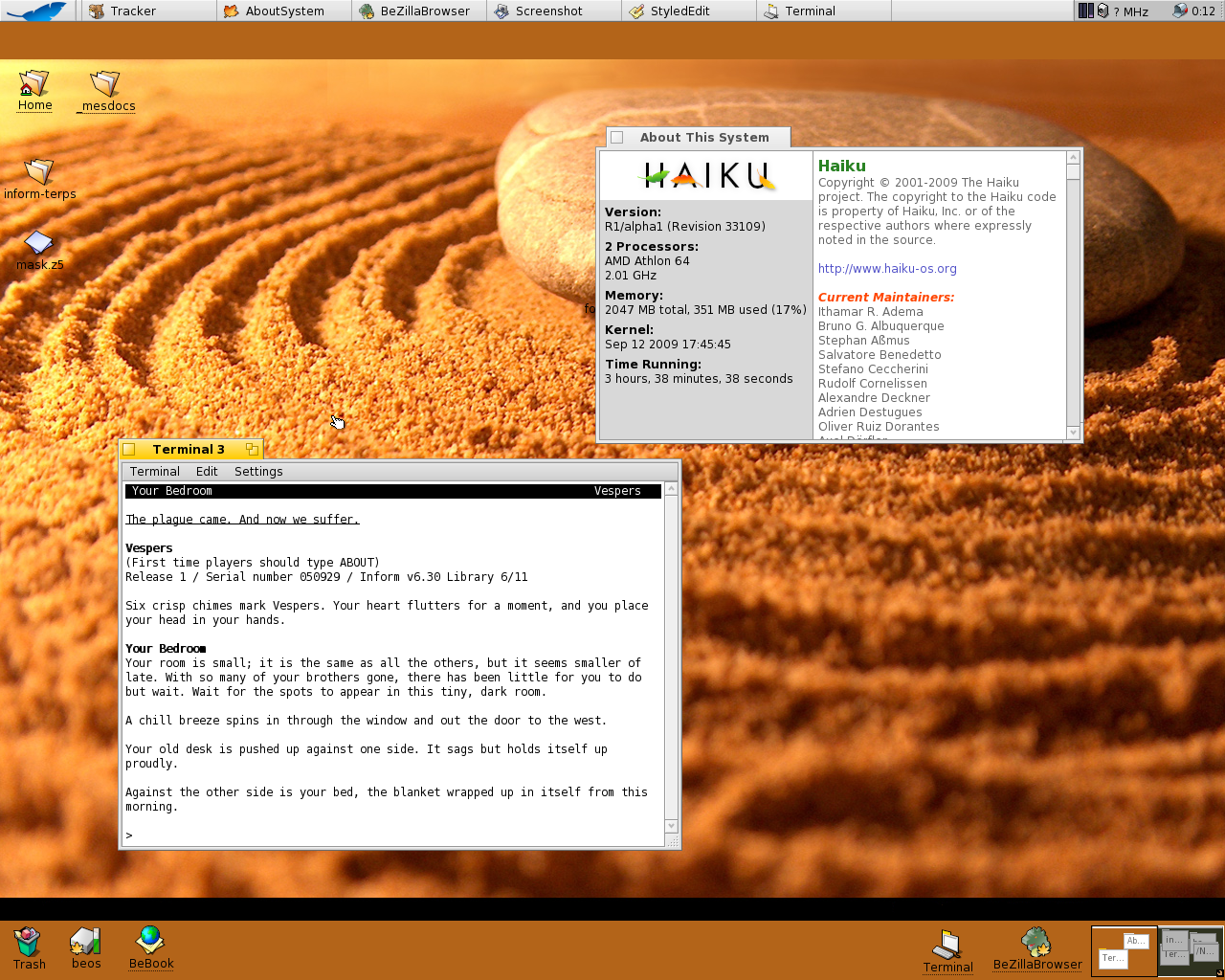
Task: Open the Settings menu in Terminal 3
Action: [x=258, y=472]
